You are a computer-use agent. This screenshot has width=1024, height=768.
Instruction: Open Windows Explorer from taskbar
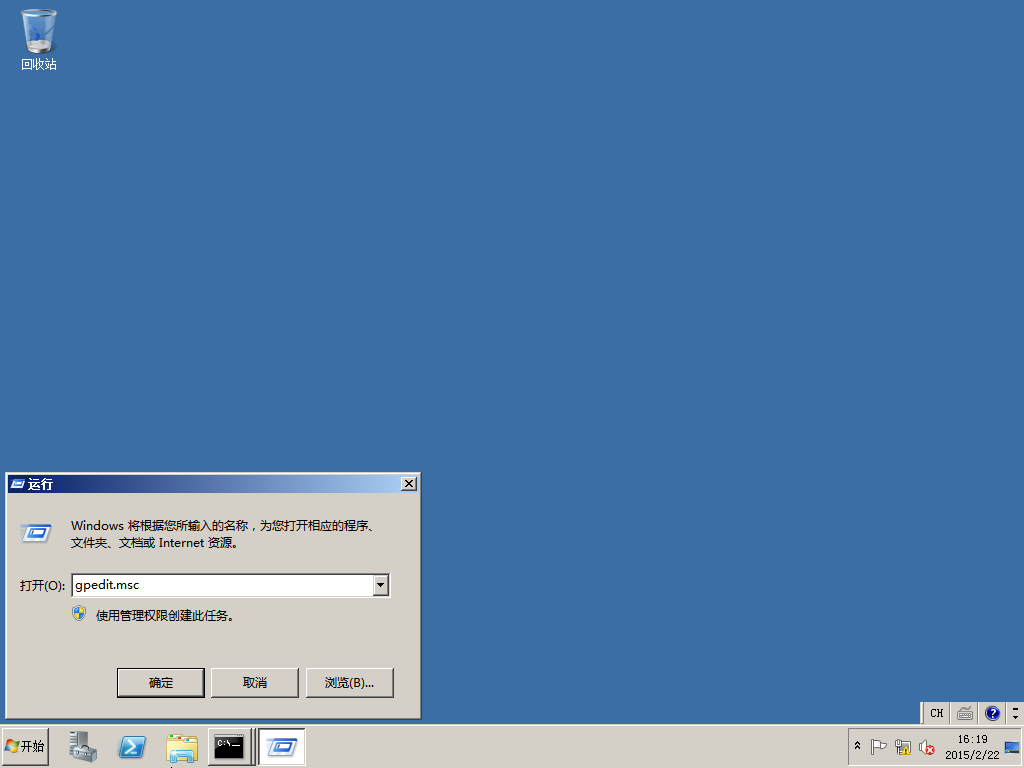(x=182, y=748)
